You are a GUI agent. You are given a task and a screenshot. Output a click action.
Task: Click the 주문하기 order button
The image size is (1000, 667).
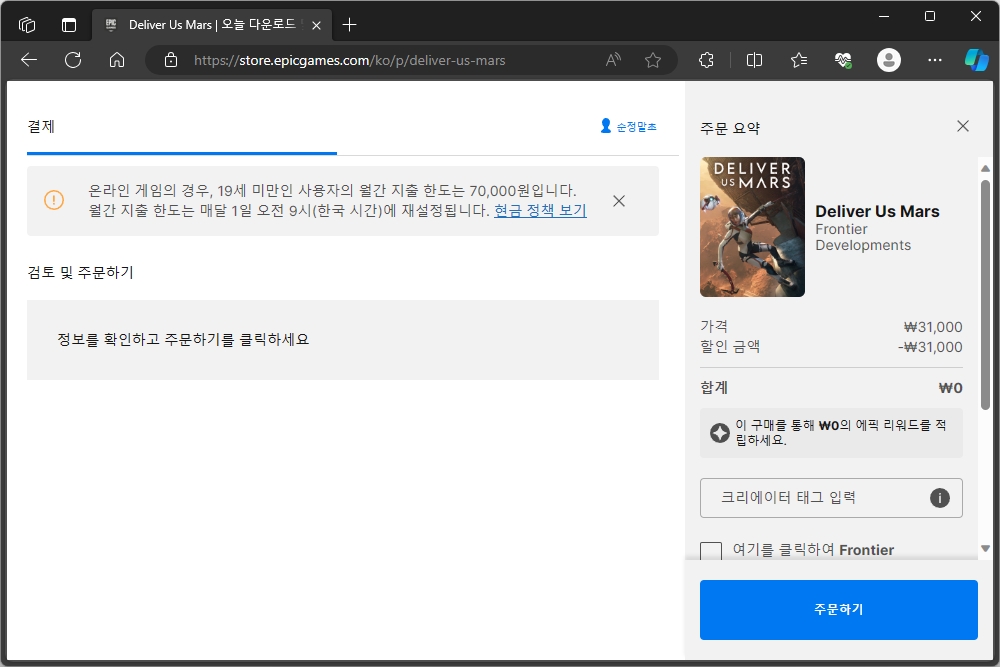(839, 610)
